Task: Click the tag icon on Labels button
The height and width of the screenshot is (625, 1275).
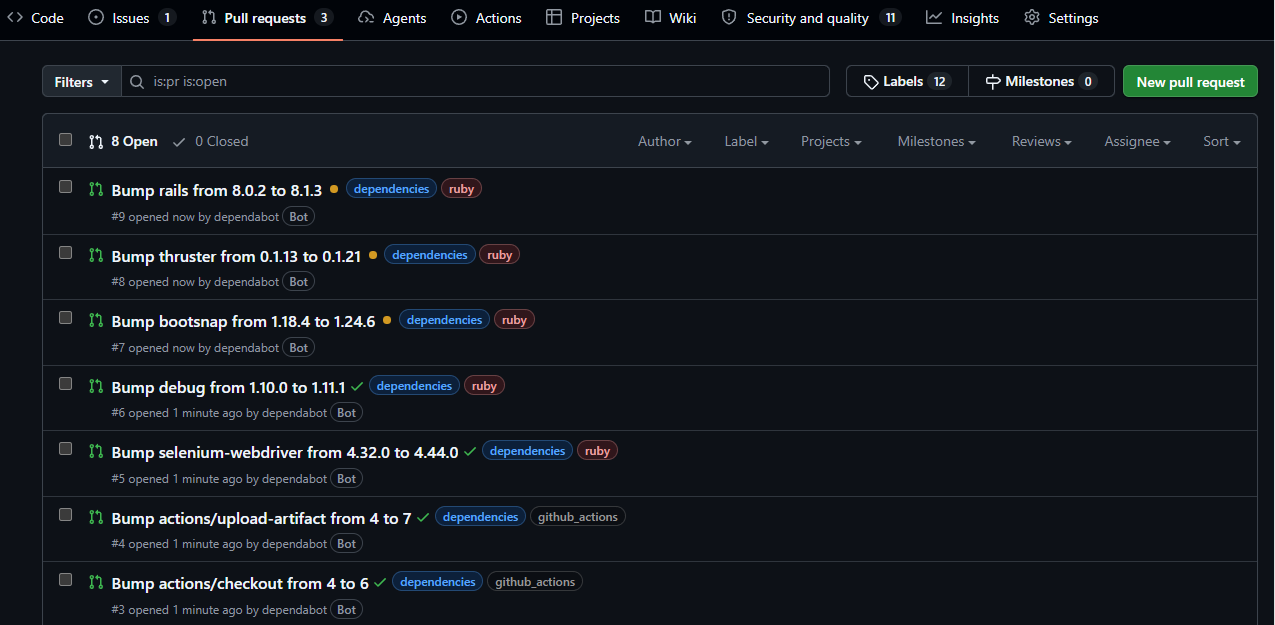Action: pyautogui.click(x=871, y=82)
